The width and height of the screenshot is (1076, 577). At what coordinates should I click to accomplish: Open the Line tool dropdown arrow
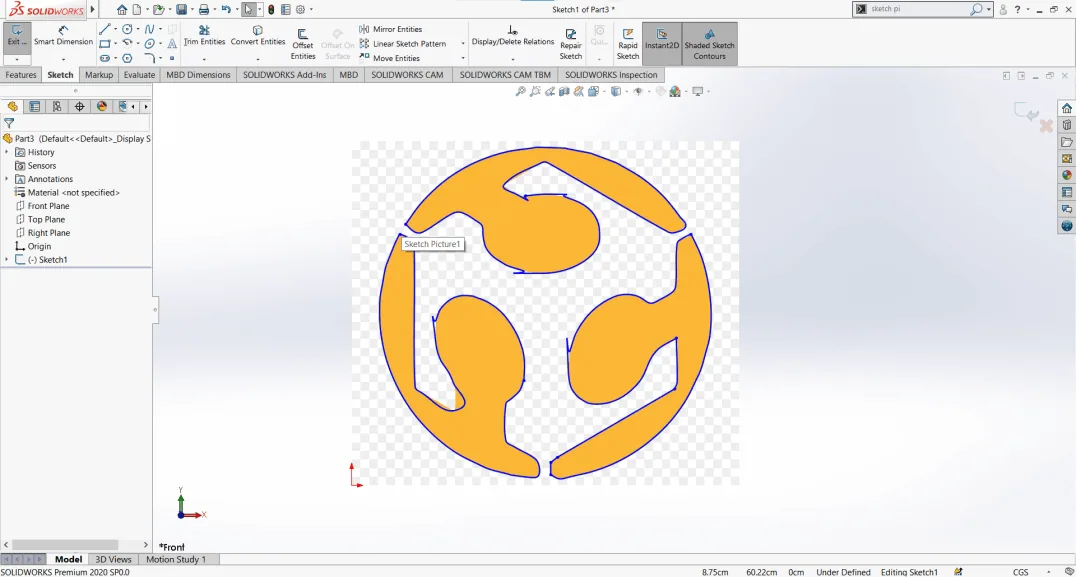pos(116,30)
